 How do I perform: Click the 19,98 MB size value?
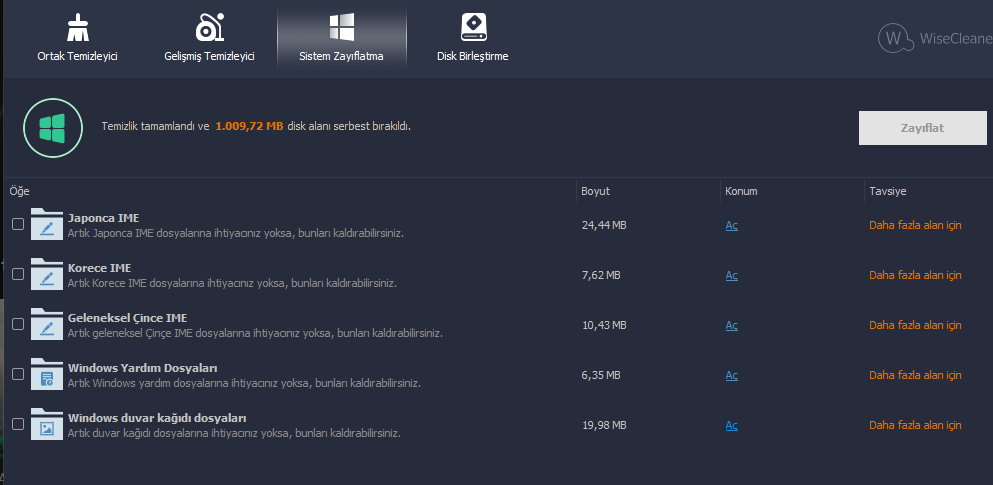tap(604, 425)
